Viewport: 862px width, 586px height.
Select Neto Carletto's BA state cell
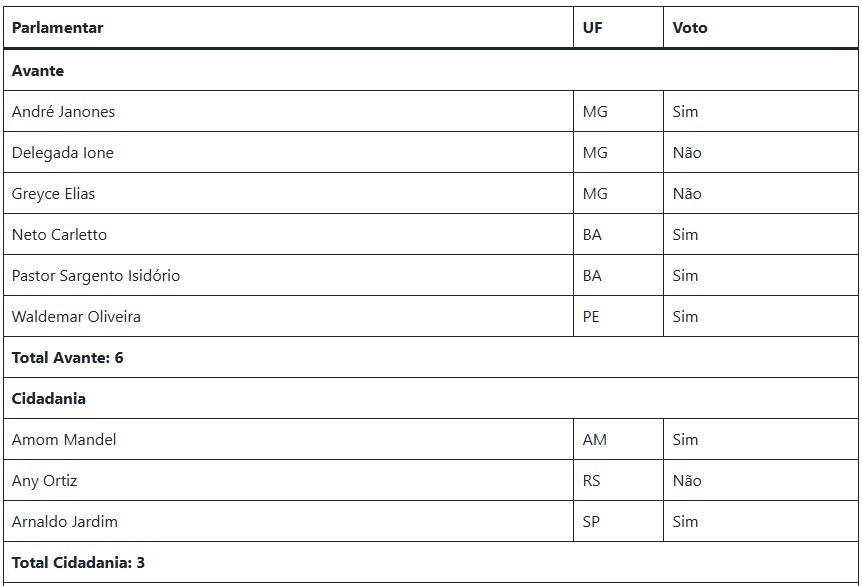618,234
